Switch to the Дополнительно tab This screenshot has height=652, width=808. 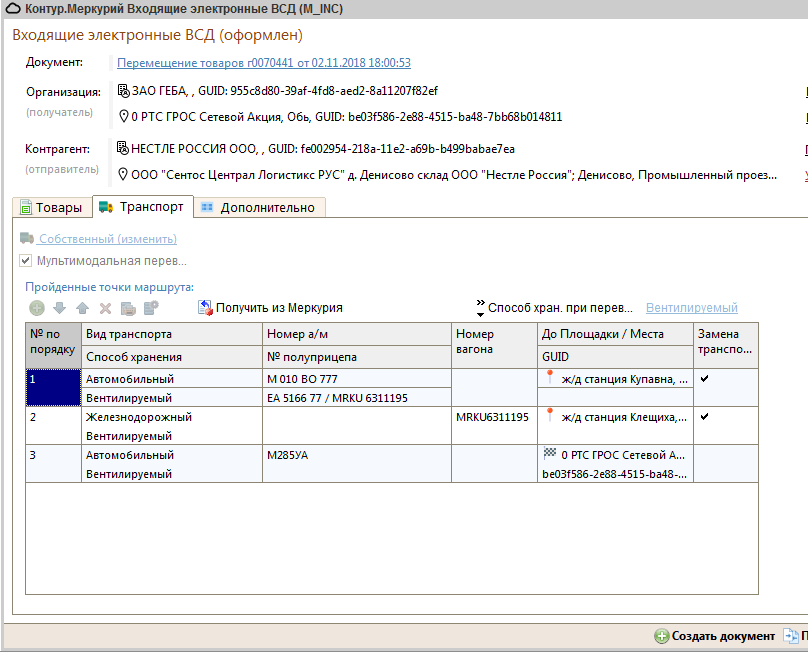click(x=260, y=207)
